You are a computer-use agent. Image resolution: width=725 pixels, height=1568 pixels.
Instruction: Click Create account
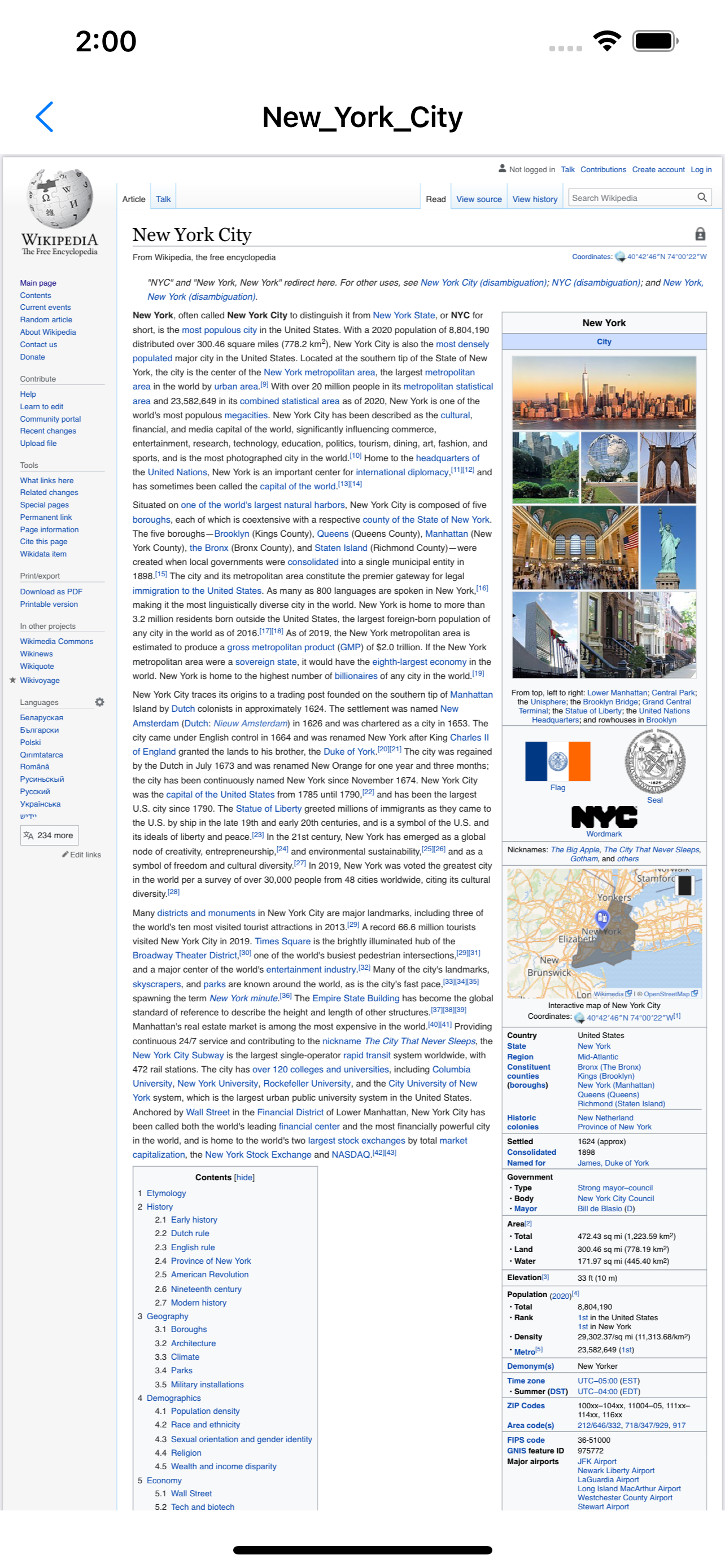click(x=658, y=169)
